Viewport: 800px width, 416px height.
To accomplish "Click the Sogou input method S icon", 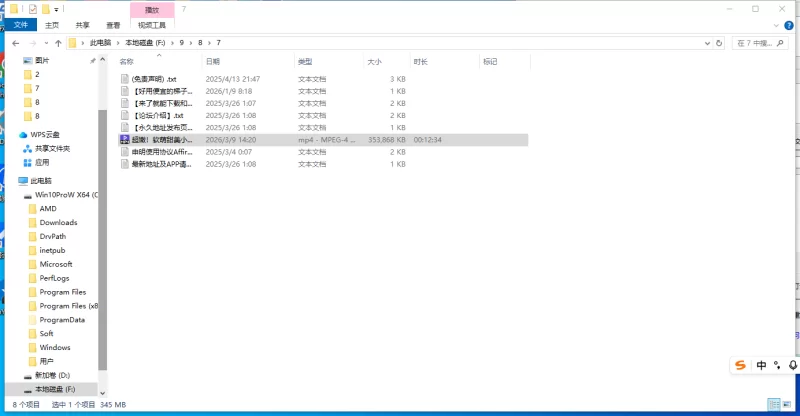I will (740, 366).
